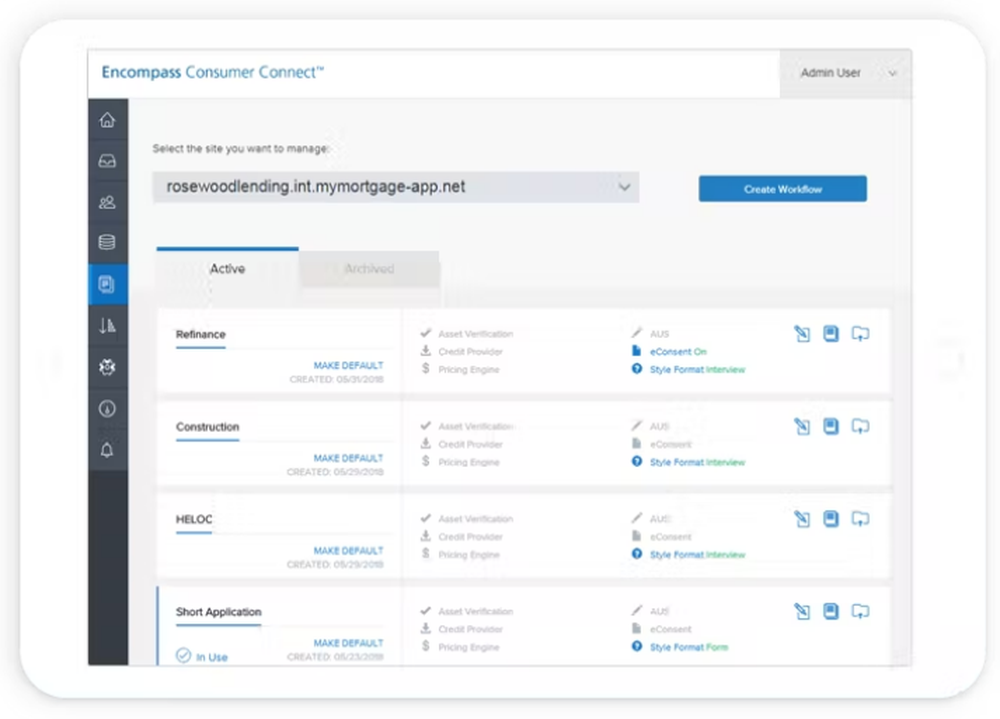The image size is (1000, 719).
Task: Click the Create Workflow button
Action: click(783, 189)
